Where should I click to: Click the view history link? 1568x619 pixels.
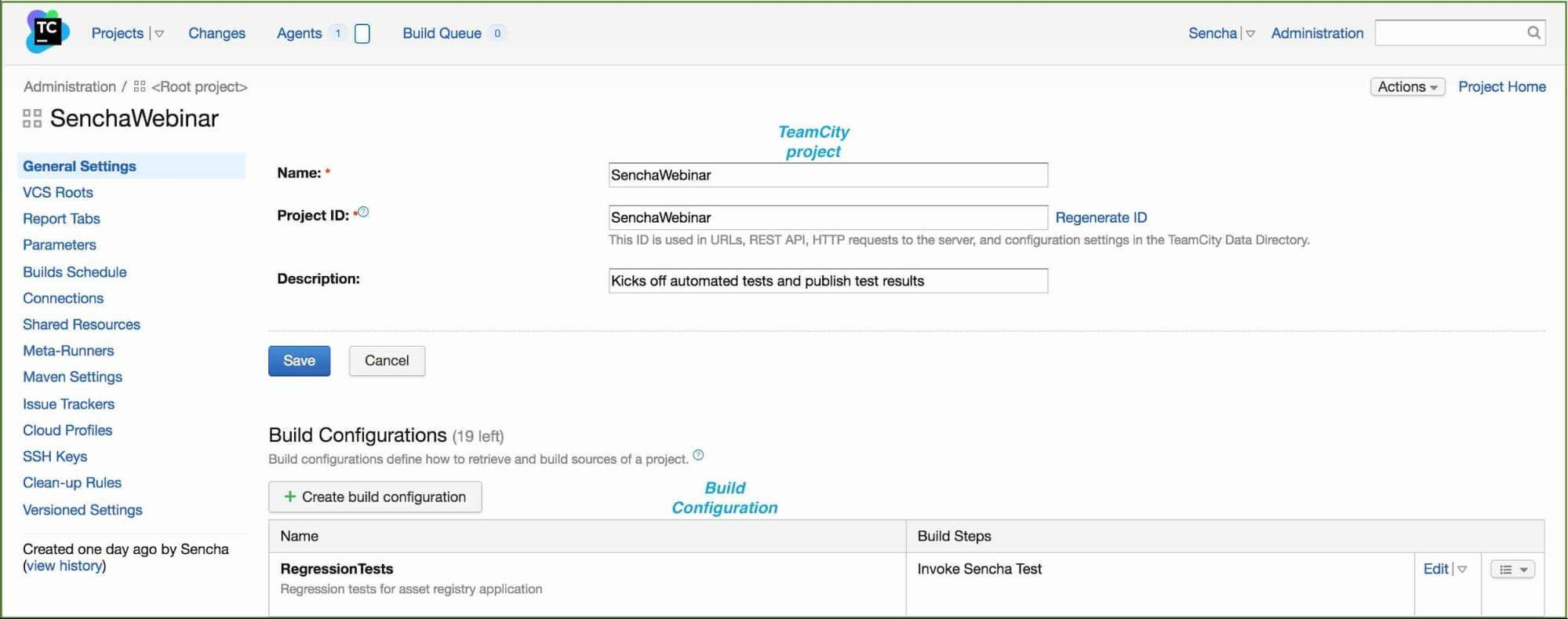pyautogui.click(x=64, y=566)
